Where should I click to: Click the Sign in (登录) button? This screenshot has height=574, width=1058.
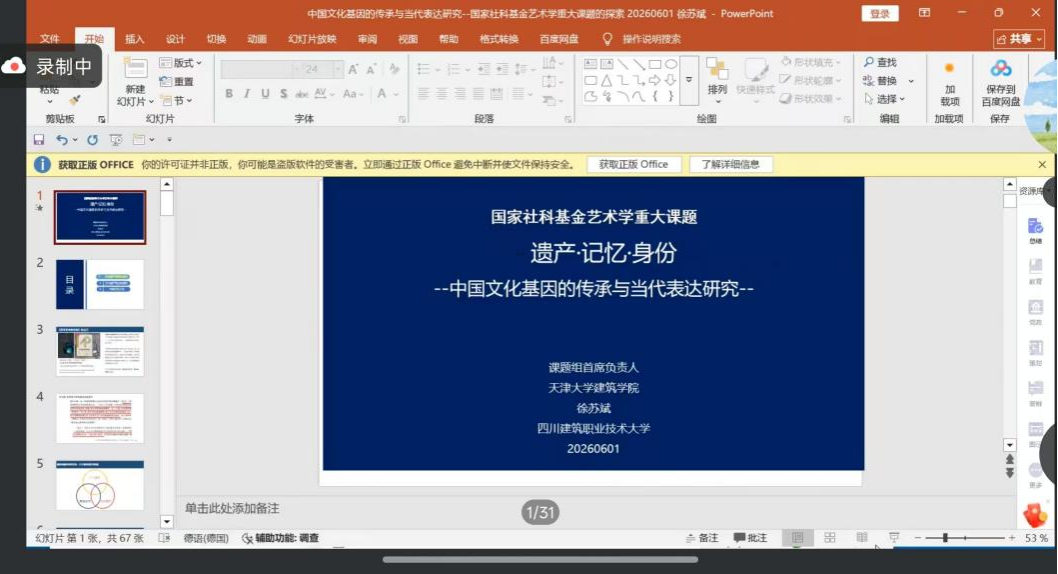pos(880,13)
